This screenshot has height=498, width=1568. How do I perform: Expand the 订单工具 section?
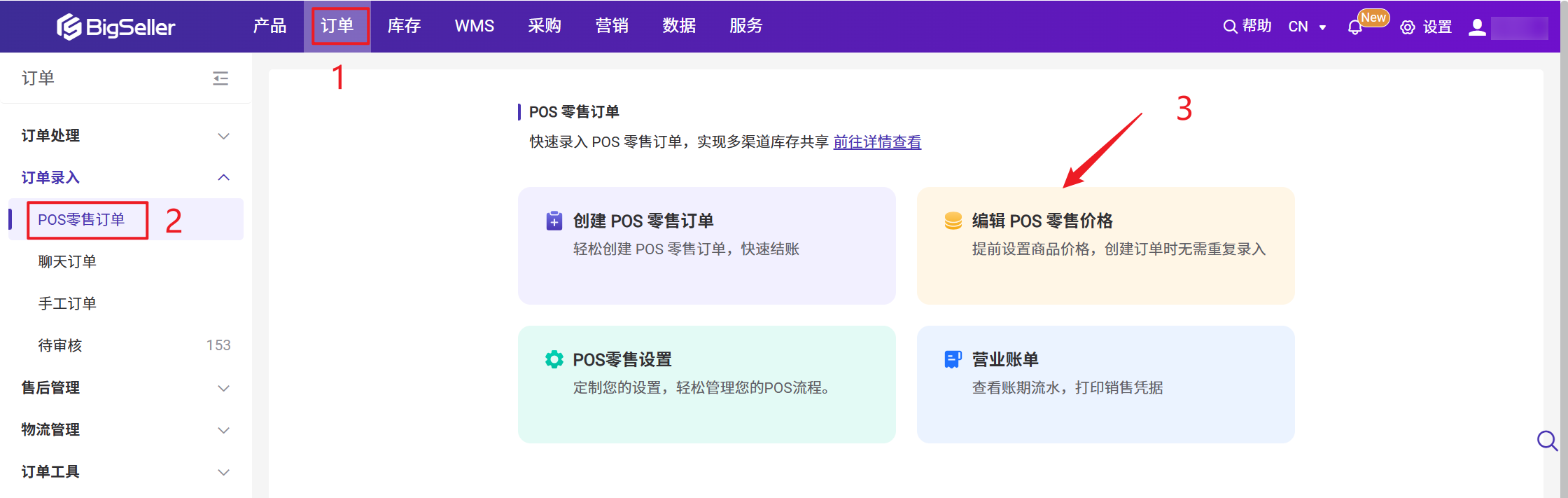point(223,472)
